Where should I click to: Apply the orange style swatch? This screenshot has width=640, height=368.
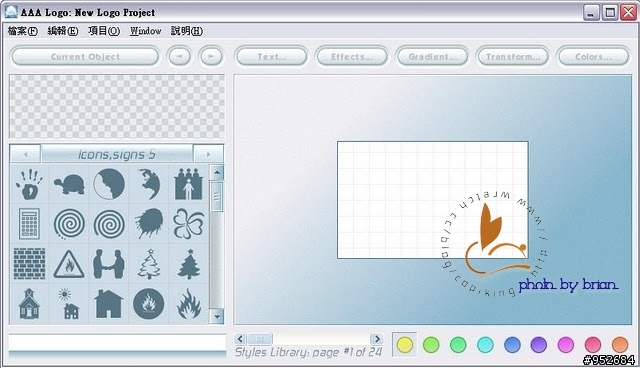coord(620,345)
